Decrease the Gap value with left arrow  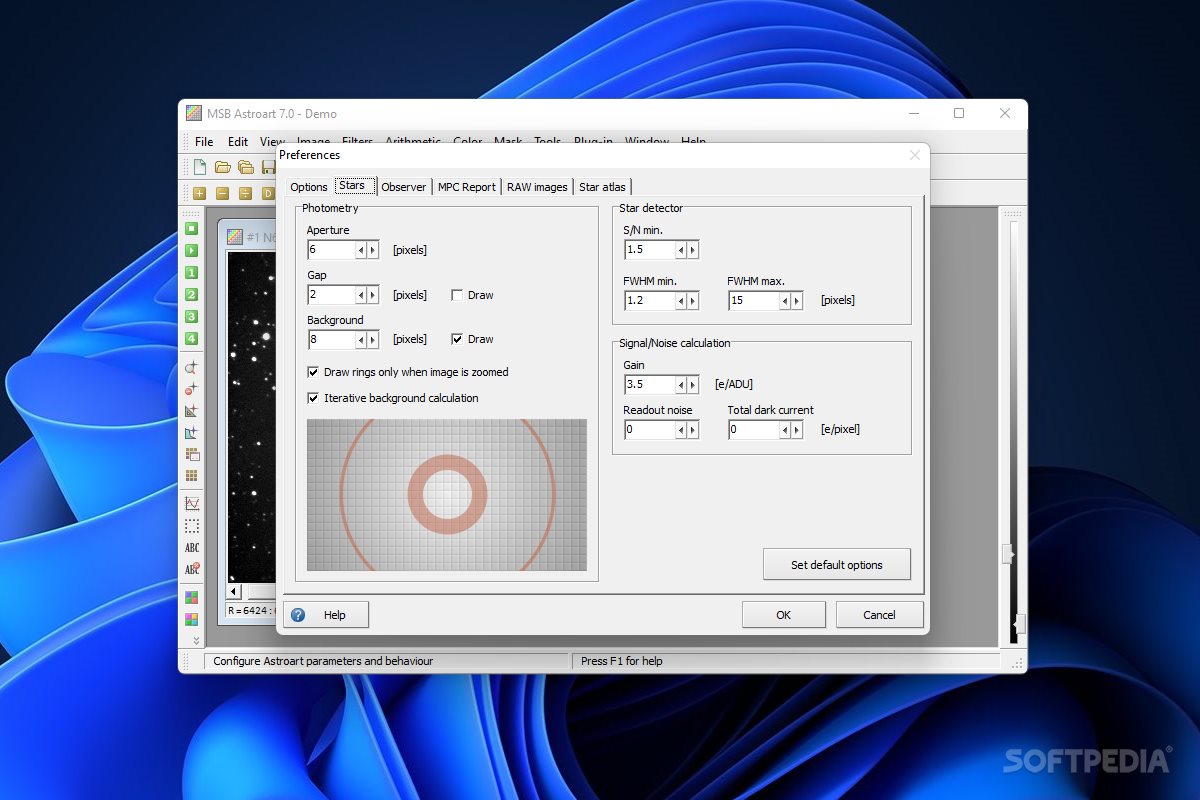pyautogui.click(x=361, y=295)
